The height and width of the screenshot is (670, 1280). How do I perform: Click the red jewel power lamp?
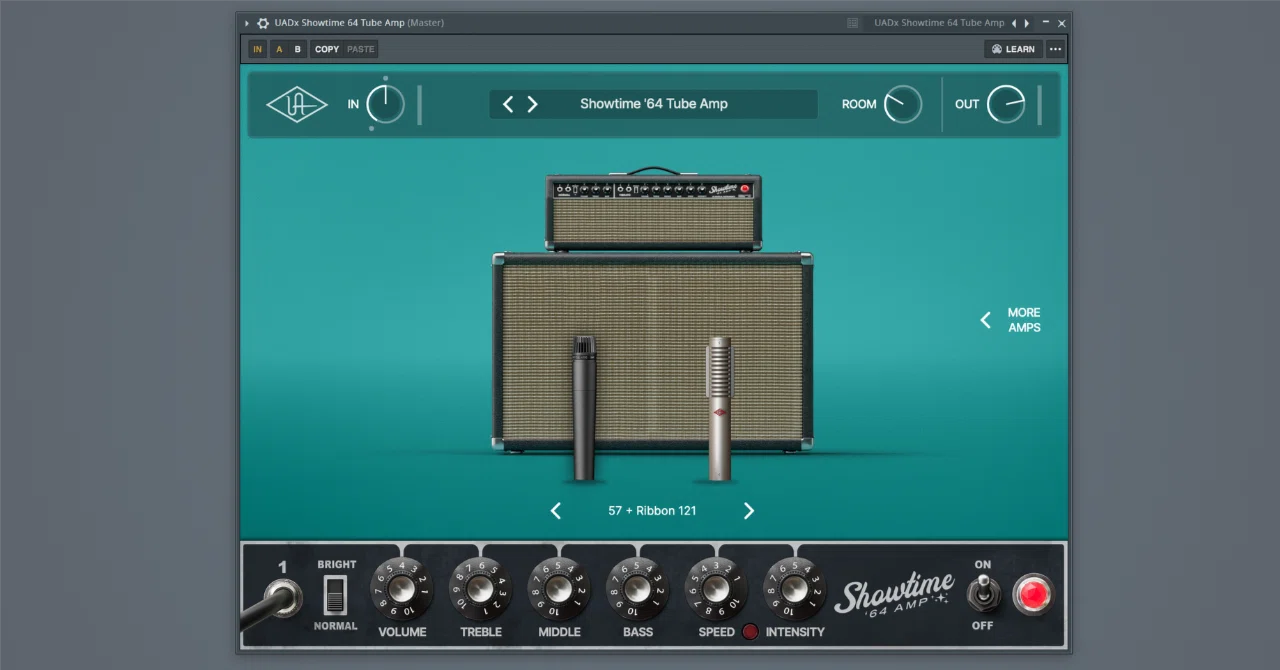coord(1033,594)
